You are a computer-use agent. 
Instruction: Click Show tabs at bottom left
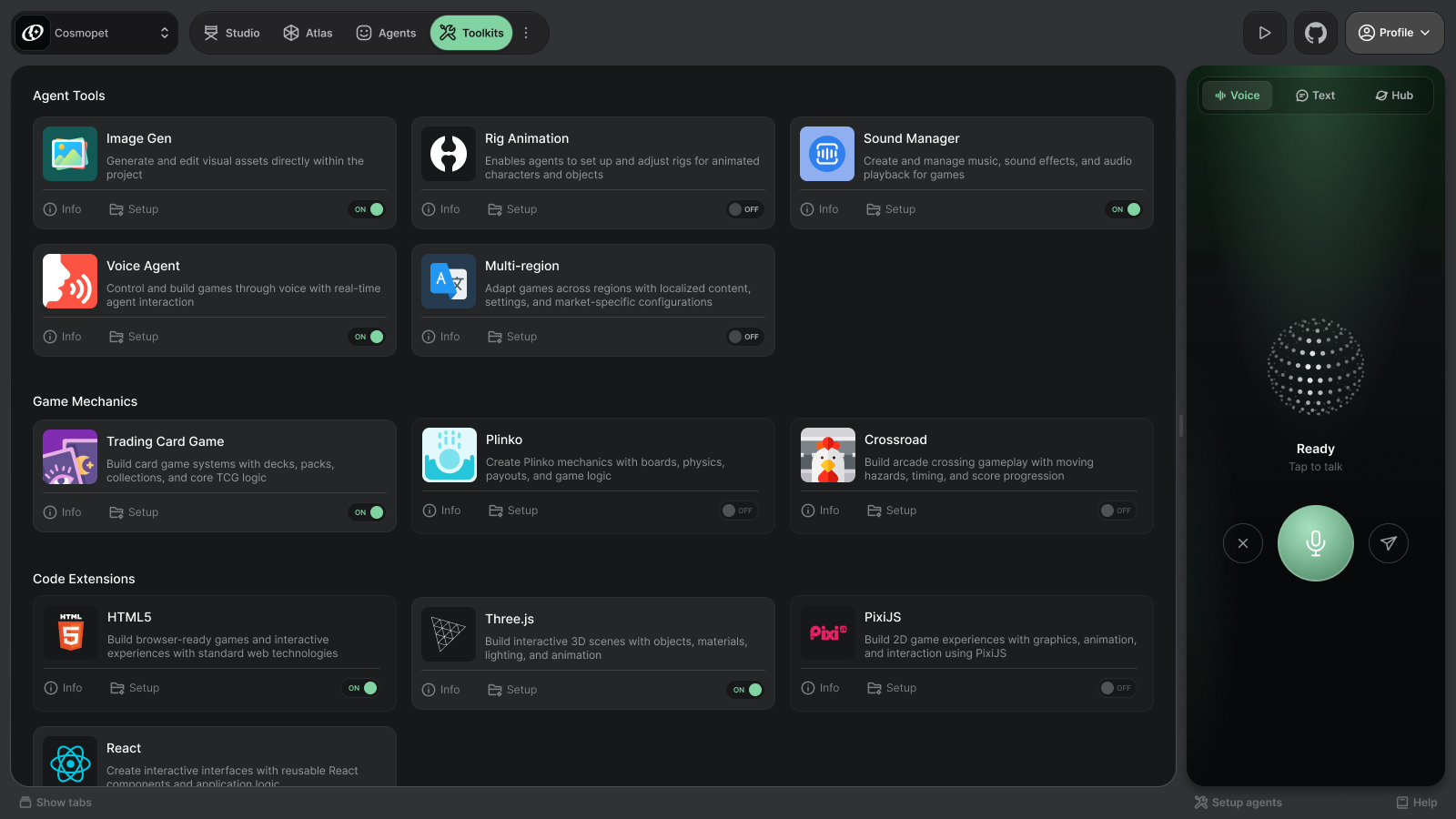pos(56,803)
